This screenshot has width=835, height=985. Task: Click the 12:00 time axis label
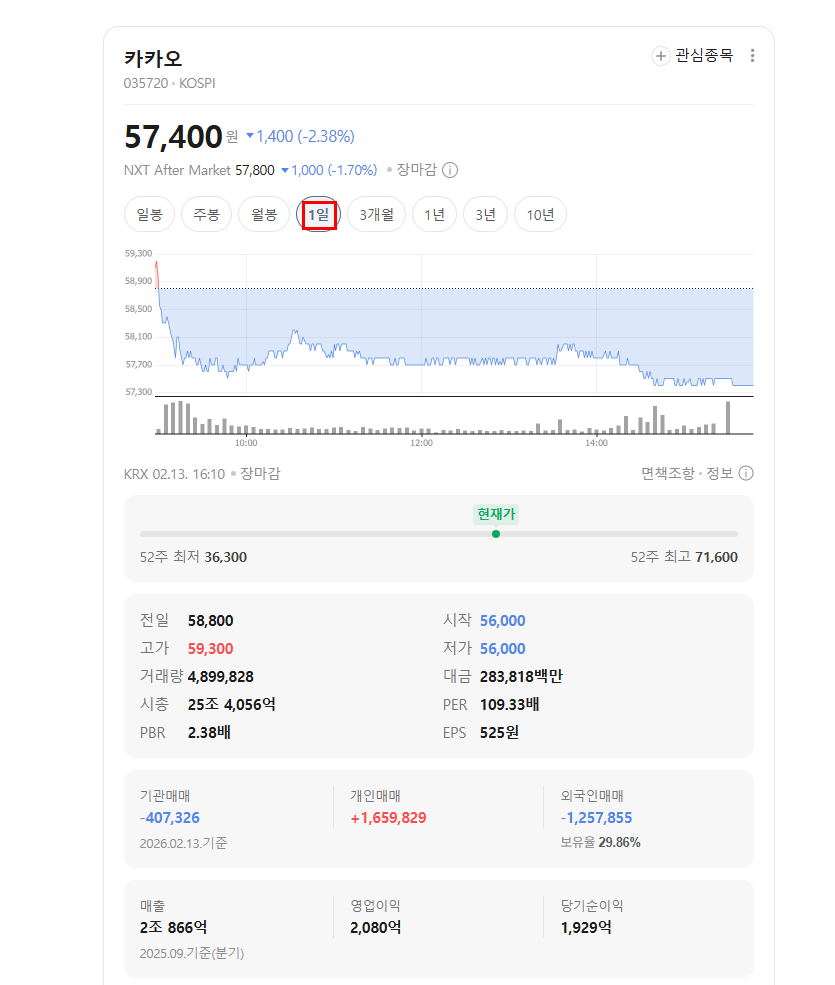coord(422,443)
